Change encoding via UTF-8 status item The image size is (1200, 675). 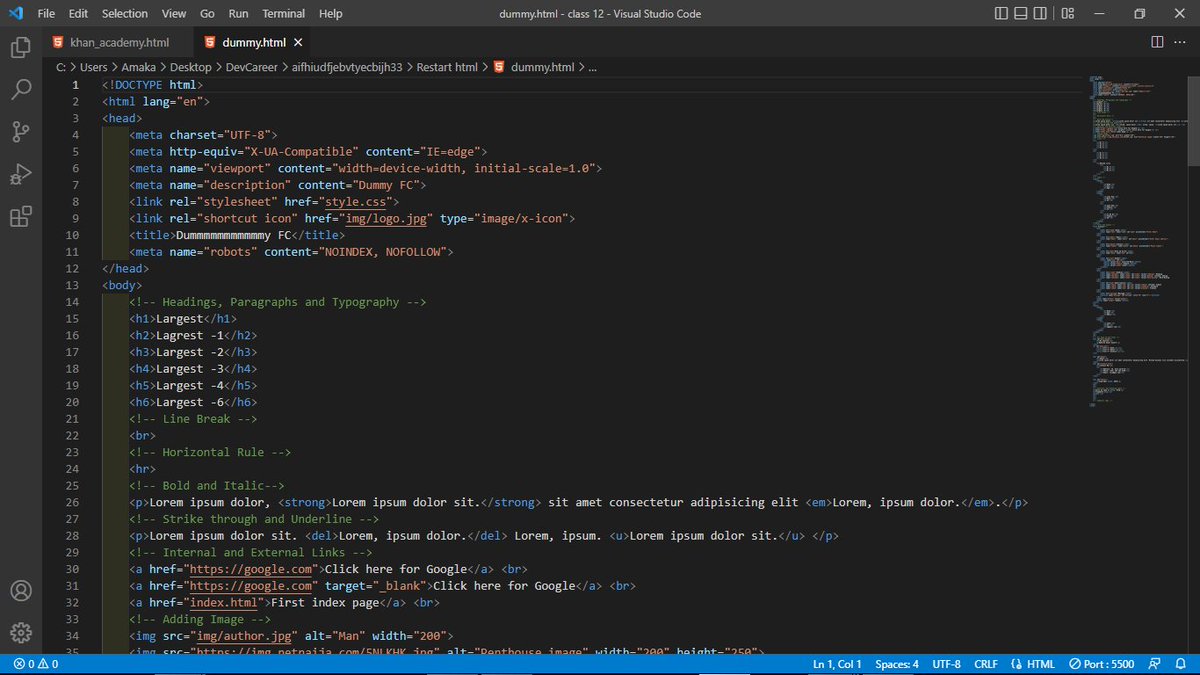coord(946,664)
